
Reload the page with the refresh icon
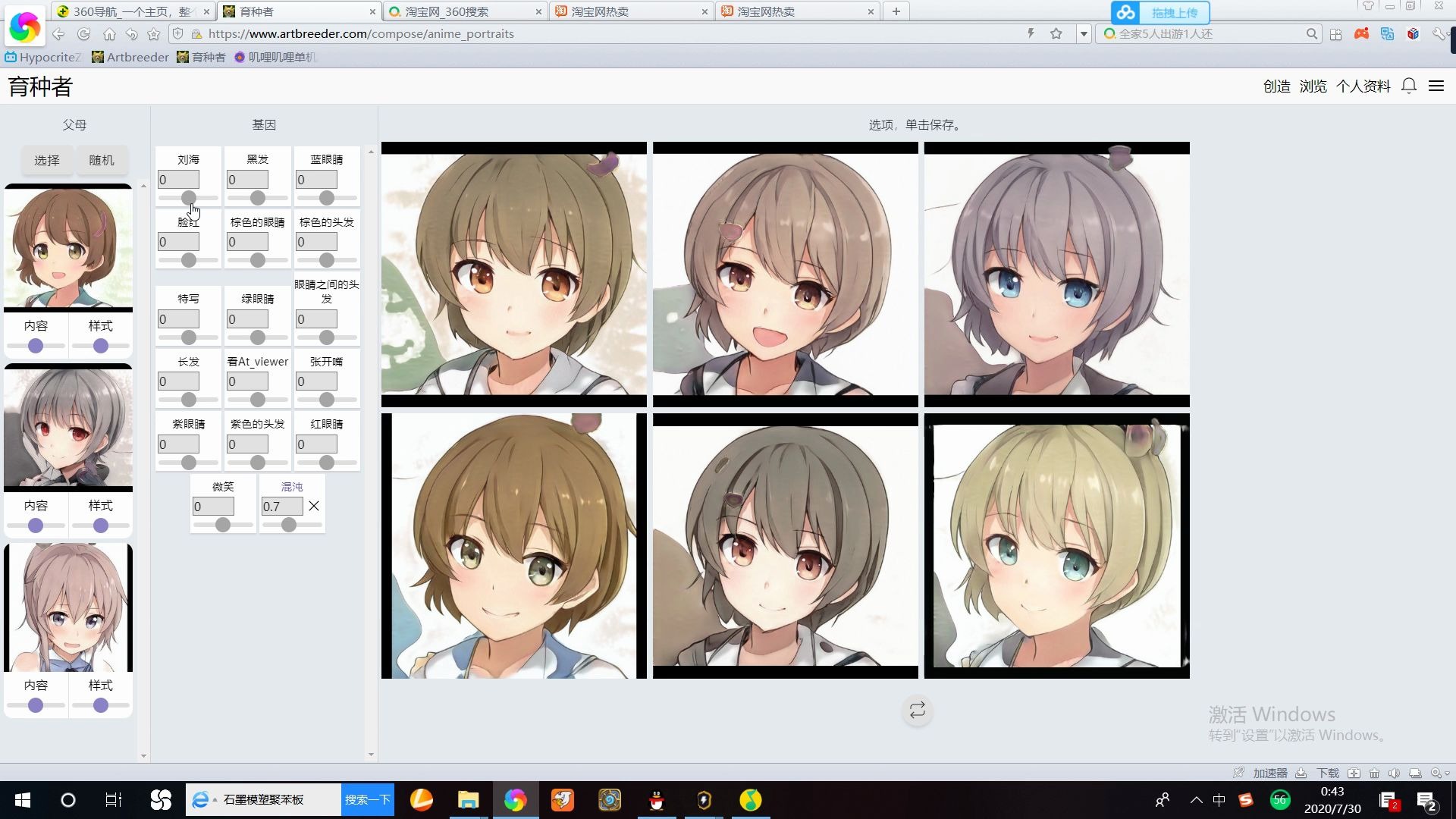pyautogui.click(x=84, y=34)
